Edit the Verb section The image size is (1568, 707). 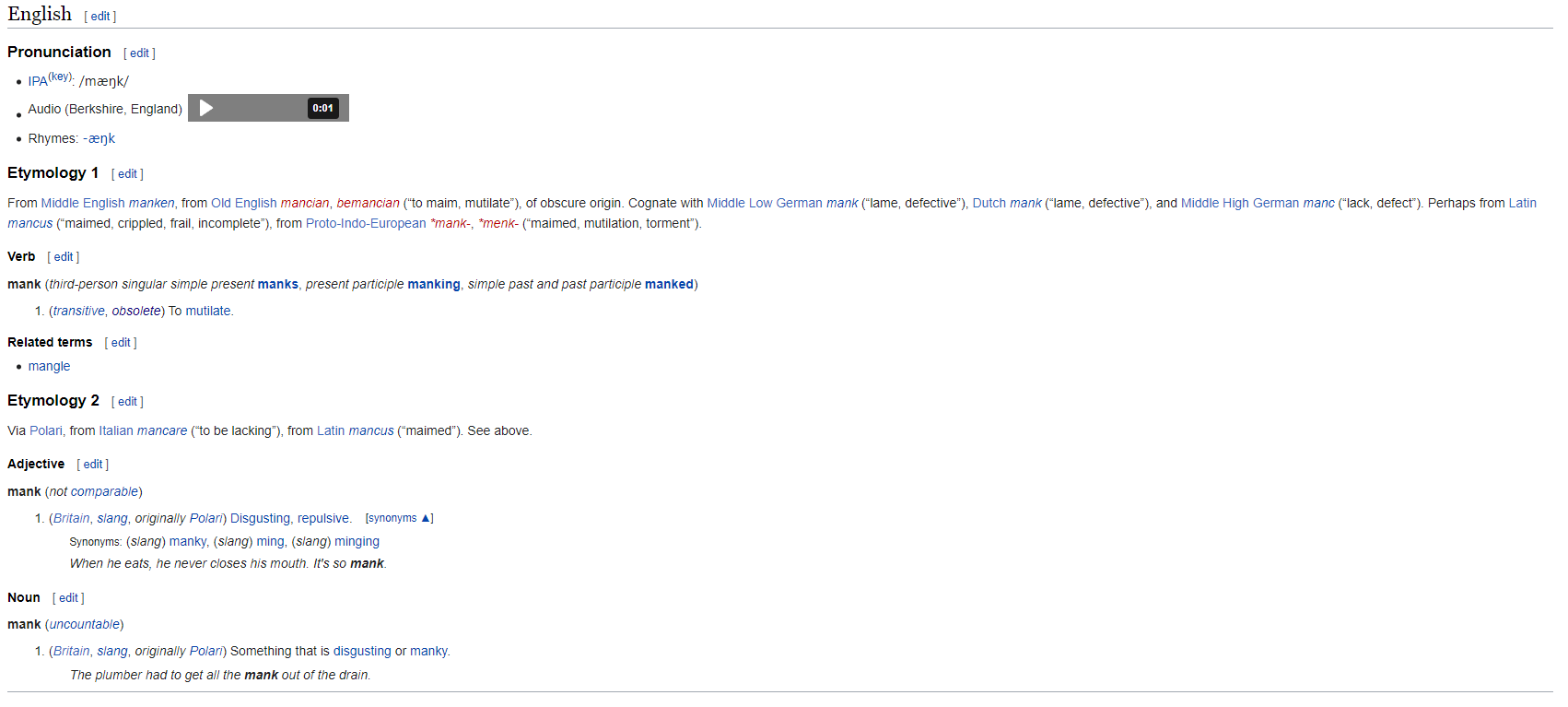tap(63, 256)
